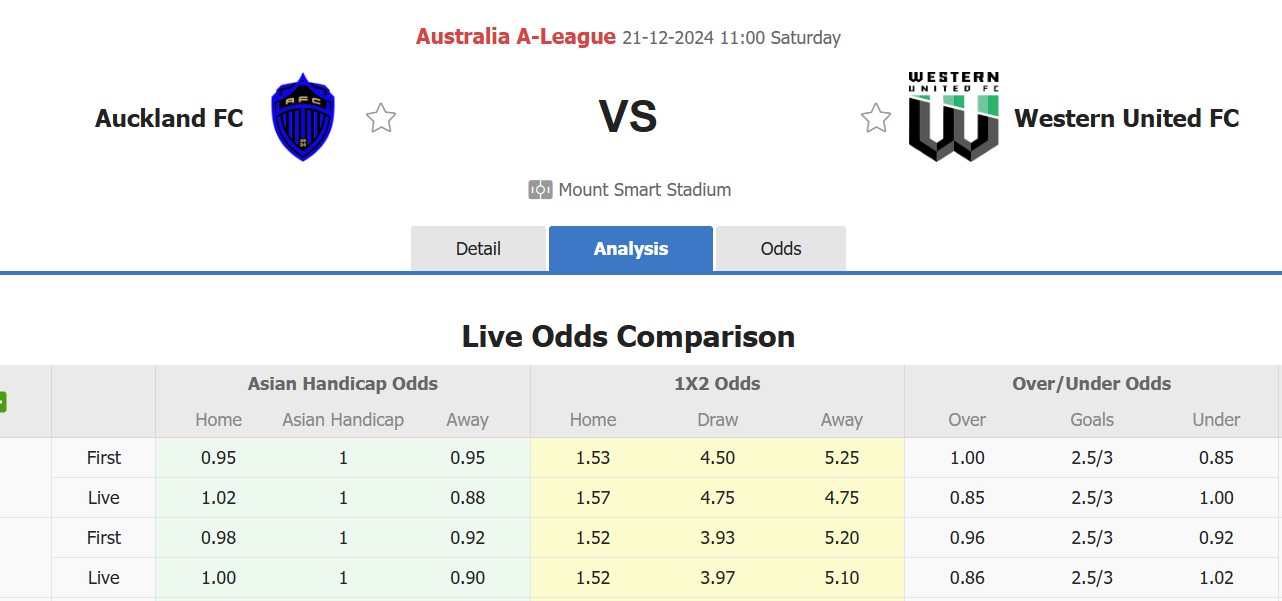This screenshot has width=1282, height=601.
Task: Click the Mount Smart Stadium venue name
Action: [644, 189]
